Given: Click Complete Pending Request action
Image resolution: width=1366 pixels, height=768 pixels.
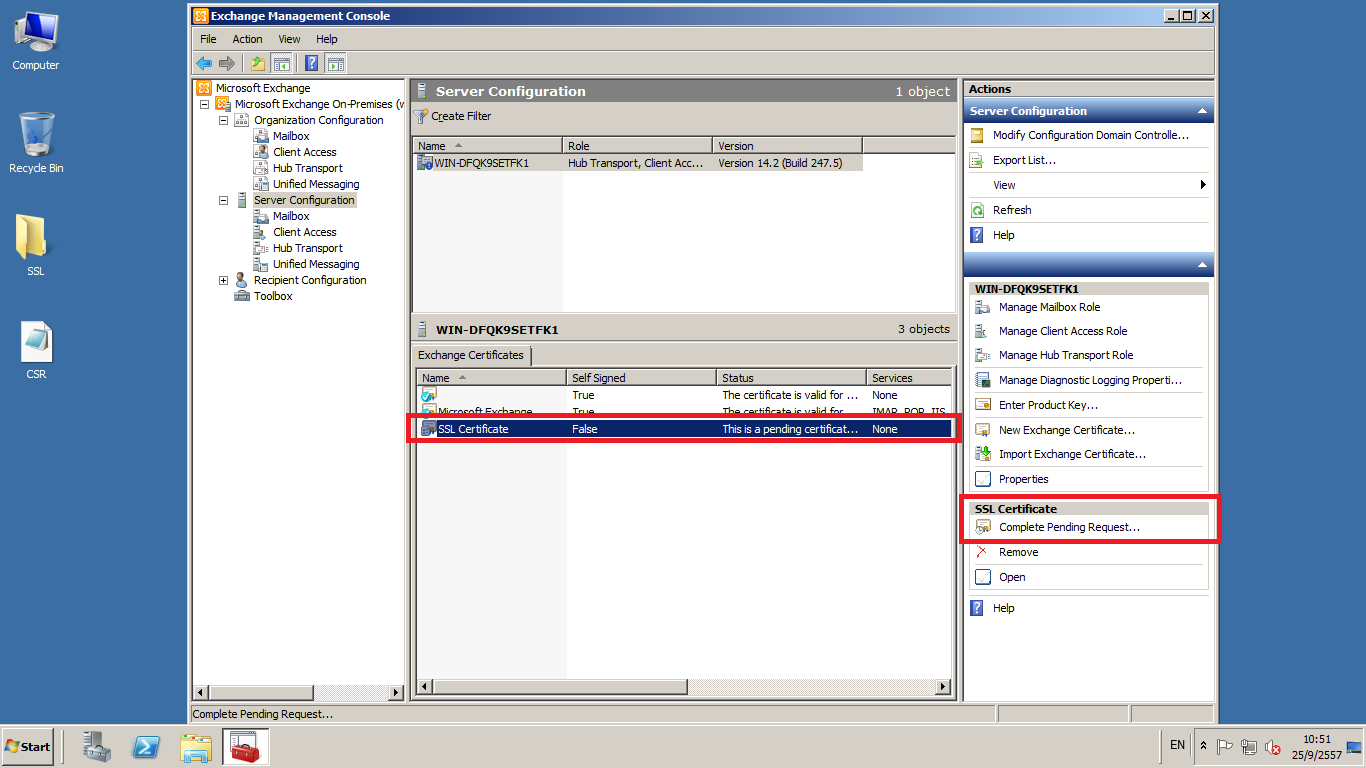Looking at the screenshot, I should tap(1069, 527).
